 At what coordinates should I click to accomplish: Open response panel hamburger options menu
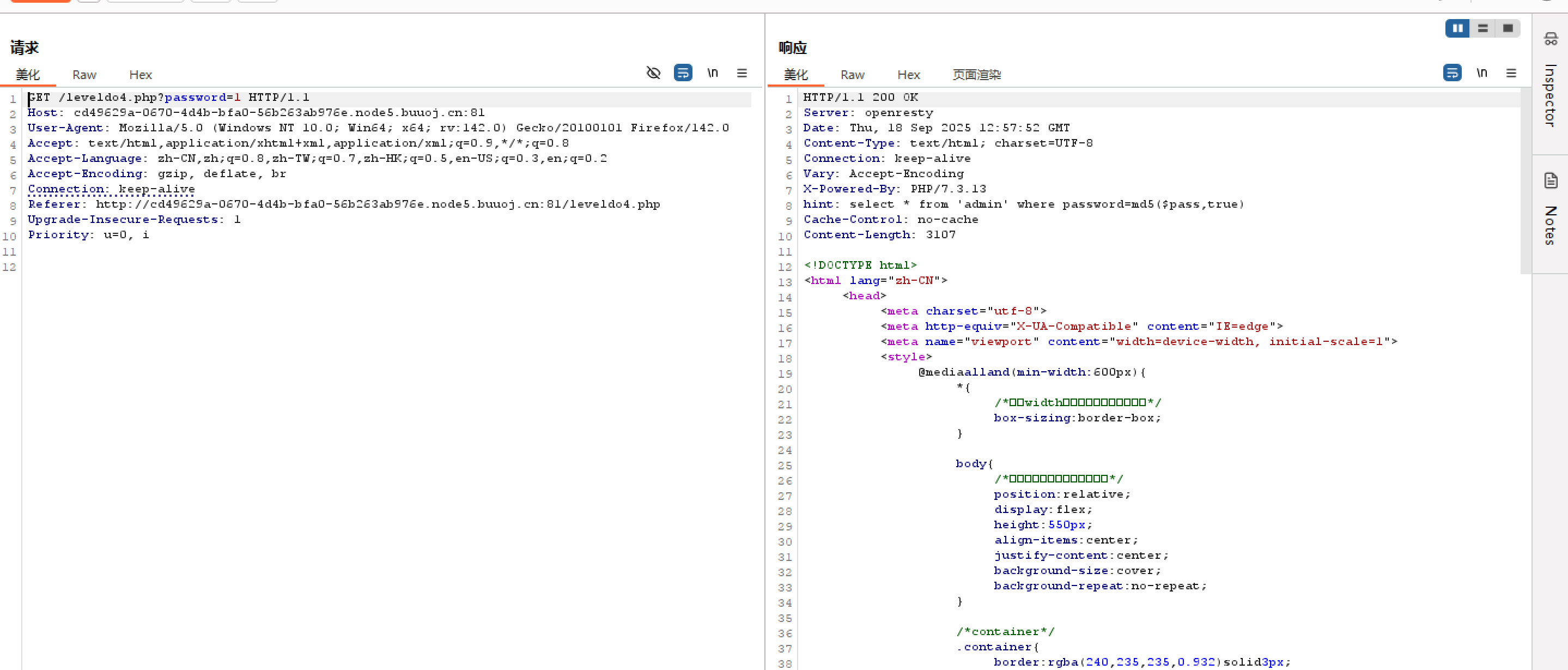point(1511,73)
